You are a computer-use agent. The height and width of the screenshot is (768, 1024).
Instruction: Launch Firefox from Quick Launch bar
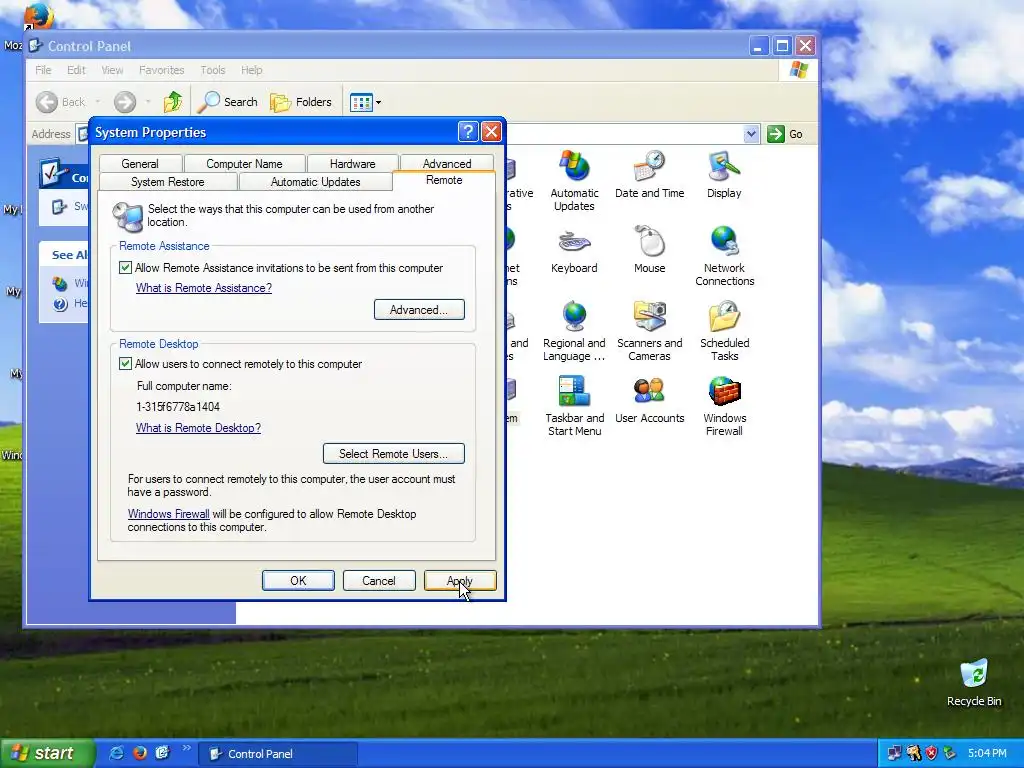pyautogui.click(x=140, y=753)
